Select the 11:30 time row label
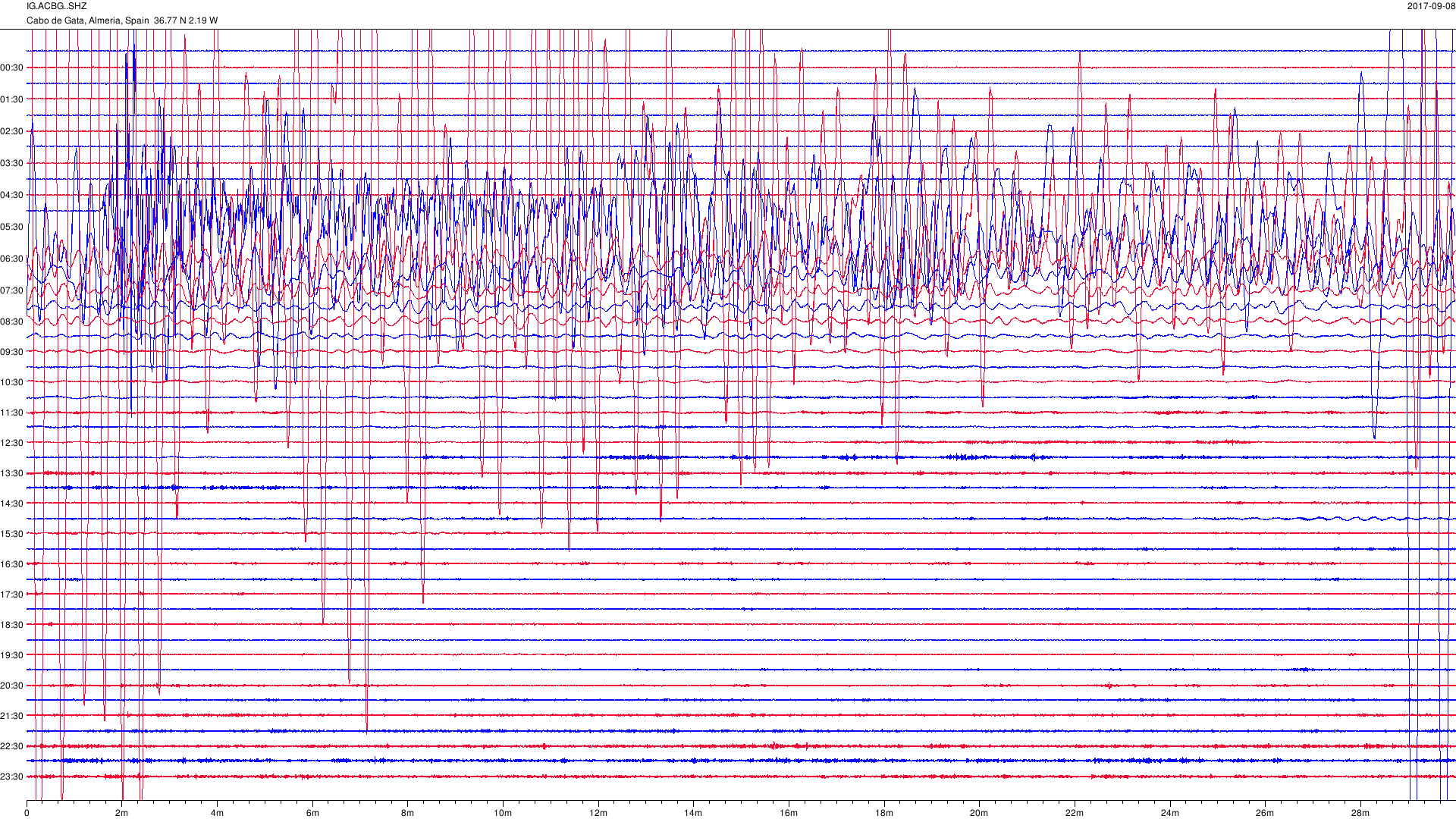Viewport: 1456px width, 819px height. tap(12, 413)
